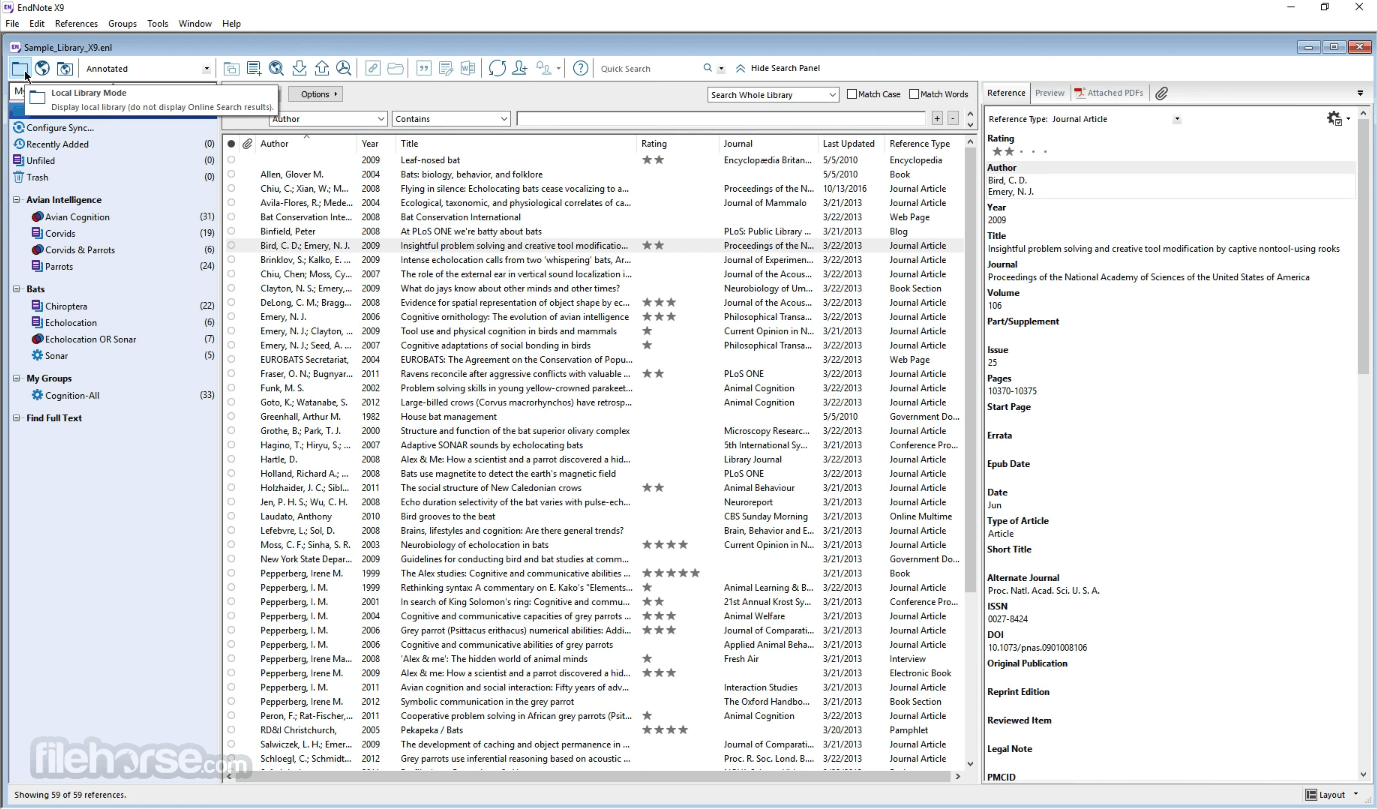Toggle read status for Greenhall, Arthur M. row
Viewport: 1377px width, 809px height.
tap(231, 417)
